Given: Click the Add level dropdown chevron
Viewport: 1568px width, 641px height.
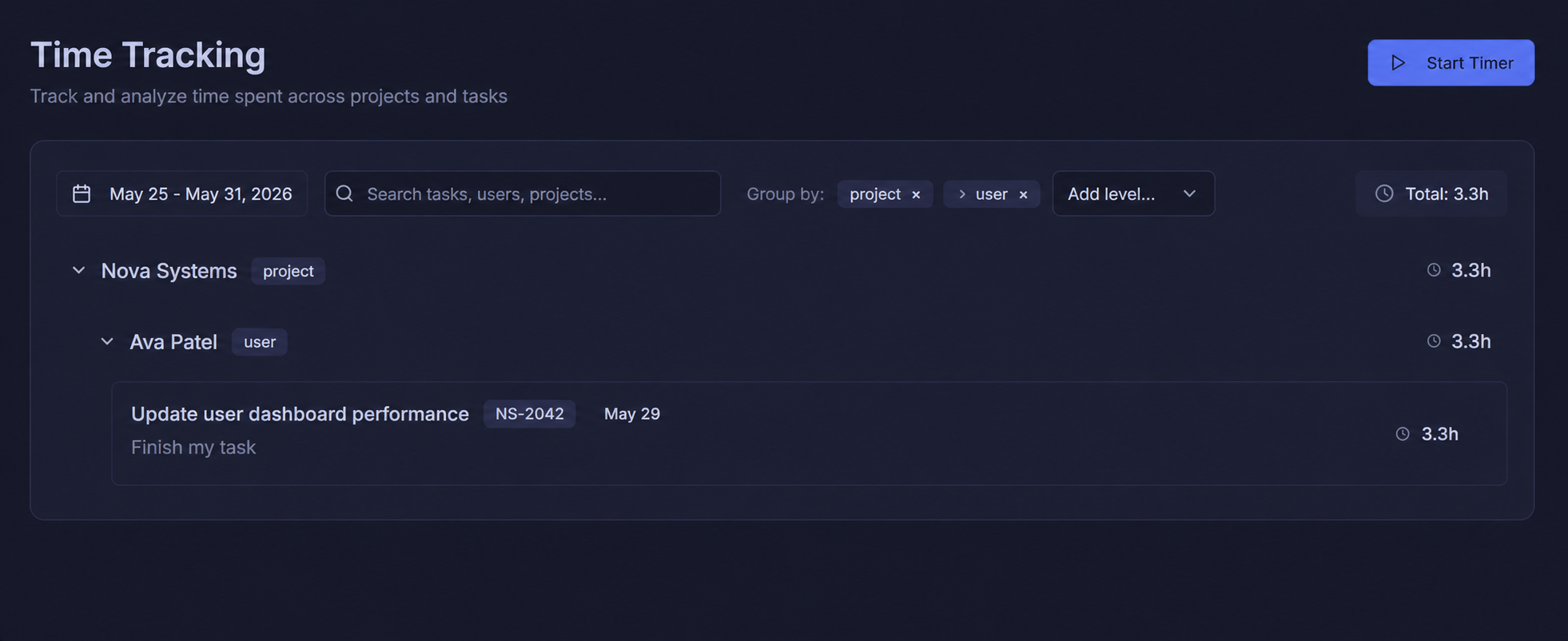Looking at the screenshot, I should (x=1189, y=193).
